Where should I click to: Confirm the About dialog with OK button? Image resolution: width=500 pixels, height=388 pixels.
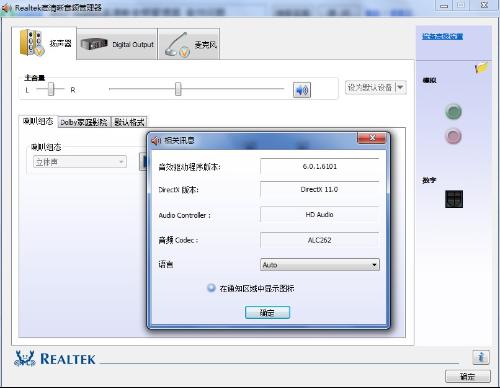click(267, 313)
